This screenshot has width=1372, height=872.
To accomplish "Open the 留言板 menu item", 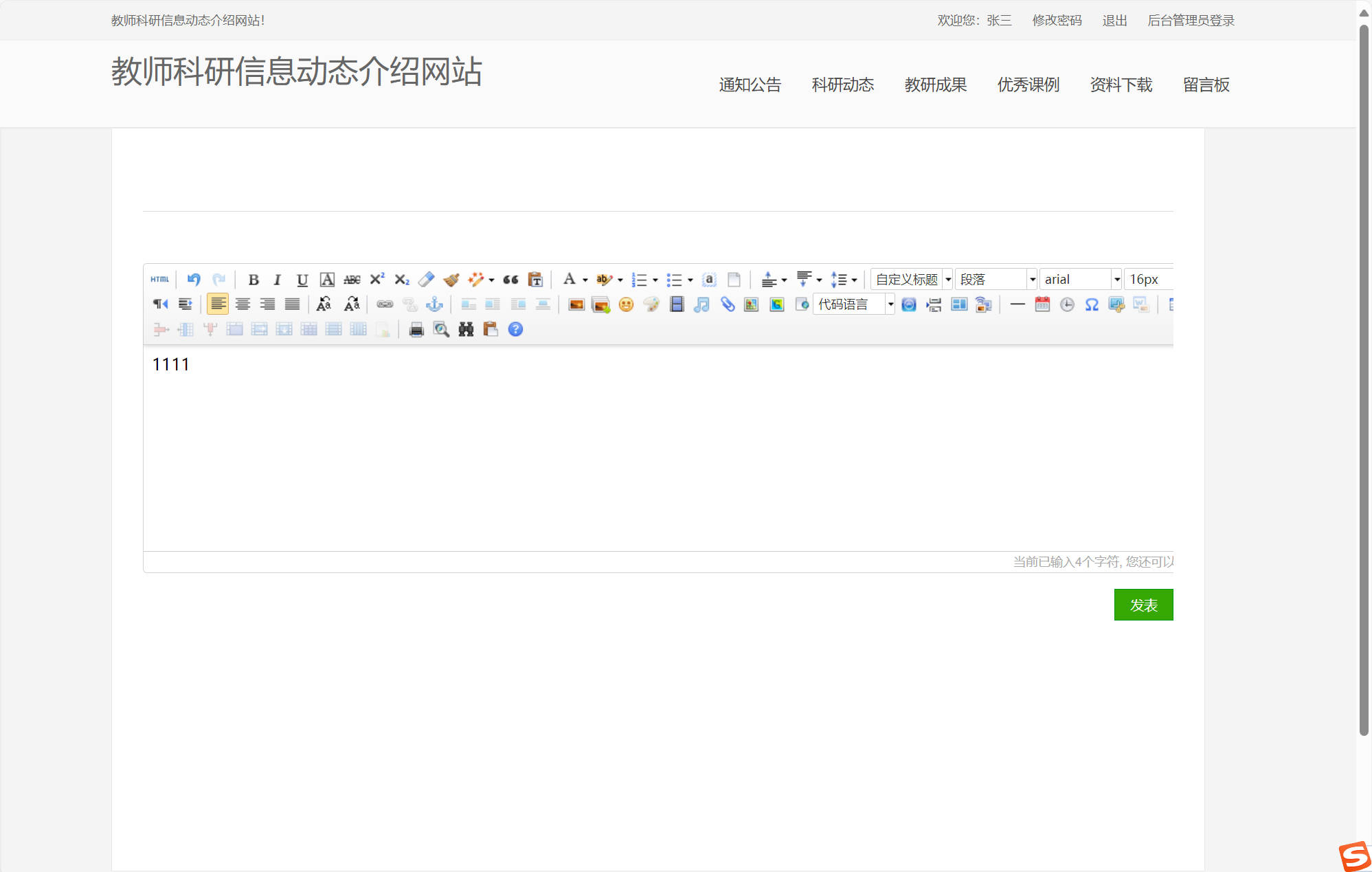I will [1206, 85].
